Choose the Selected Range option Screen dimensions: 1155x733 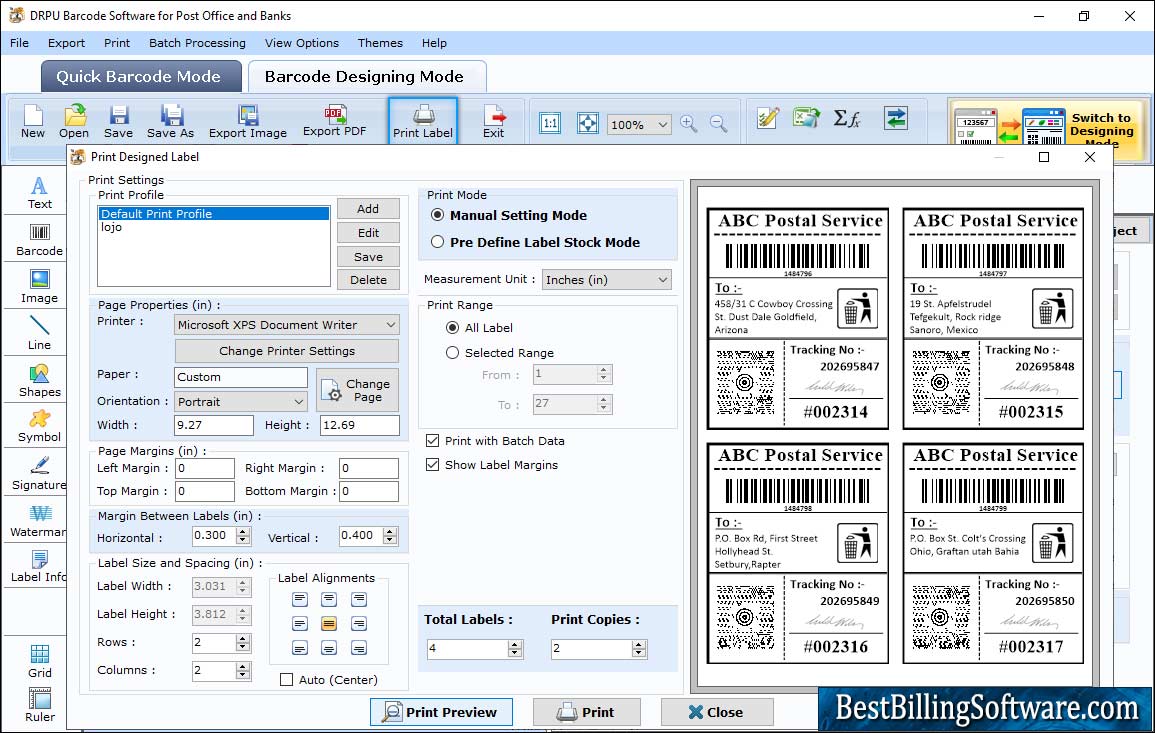[x=452, y=353]
